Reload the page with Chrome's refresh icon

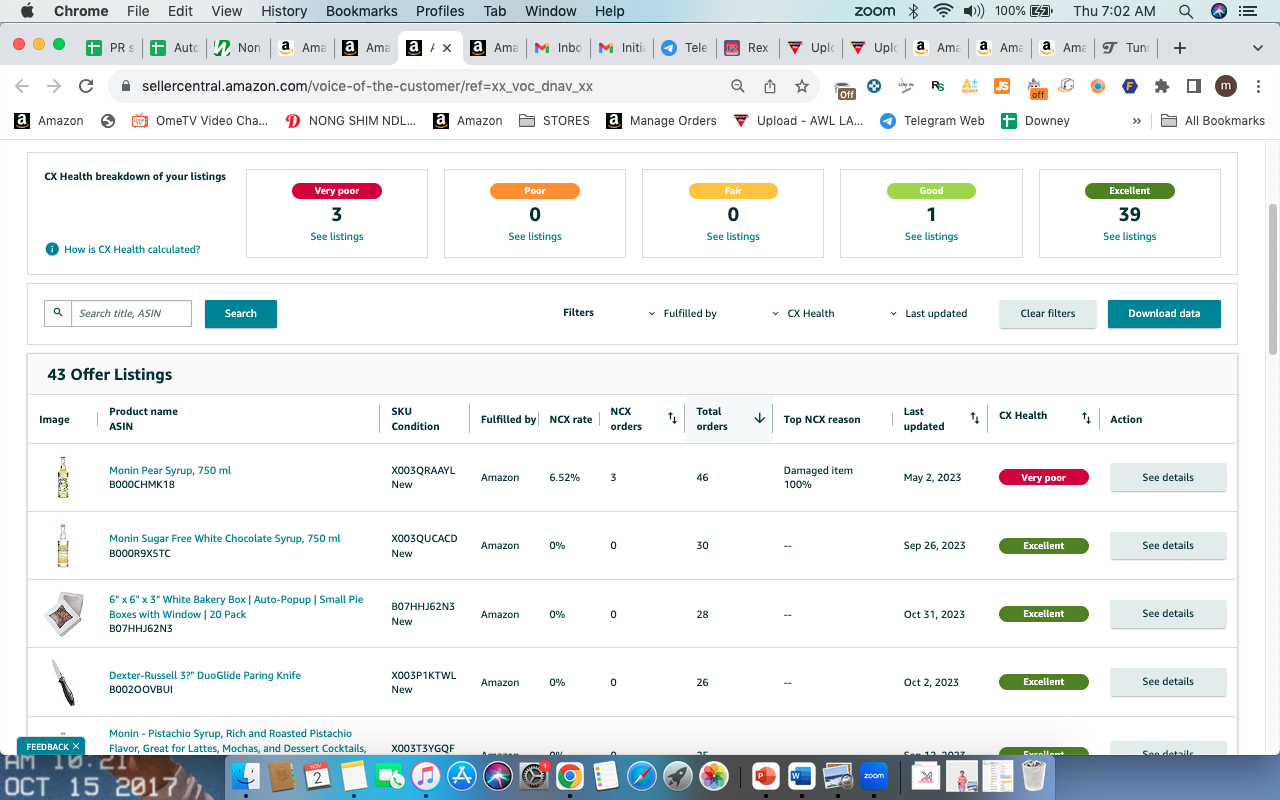click(x=86, y=86)
